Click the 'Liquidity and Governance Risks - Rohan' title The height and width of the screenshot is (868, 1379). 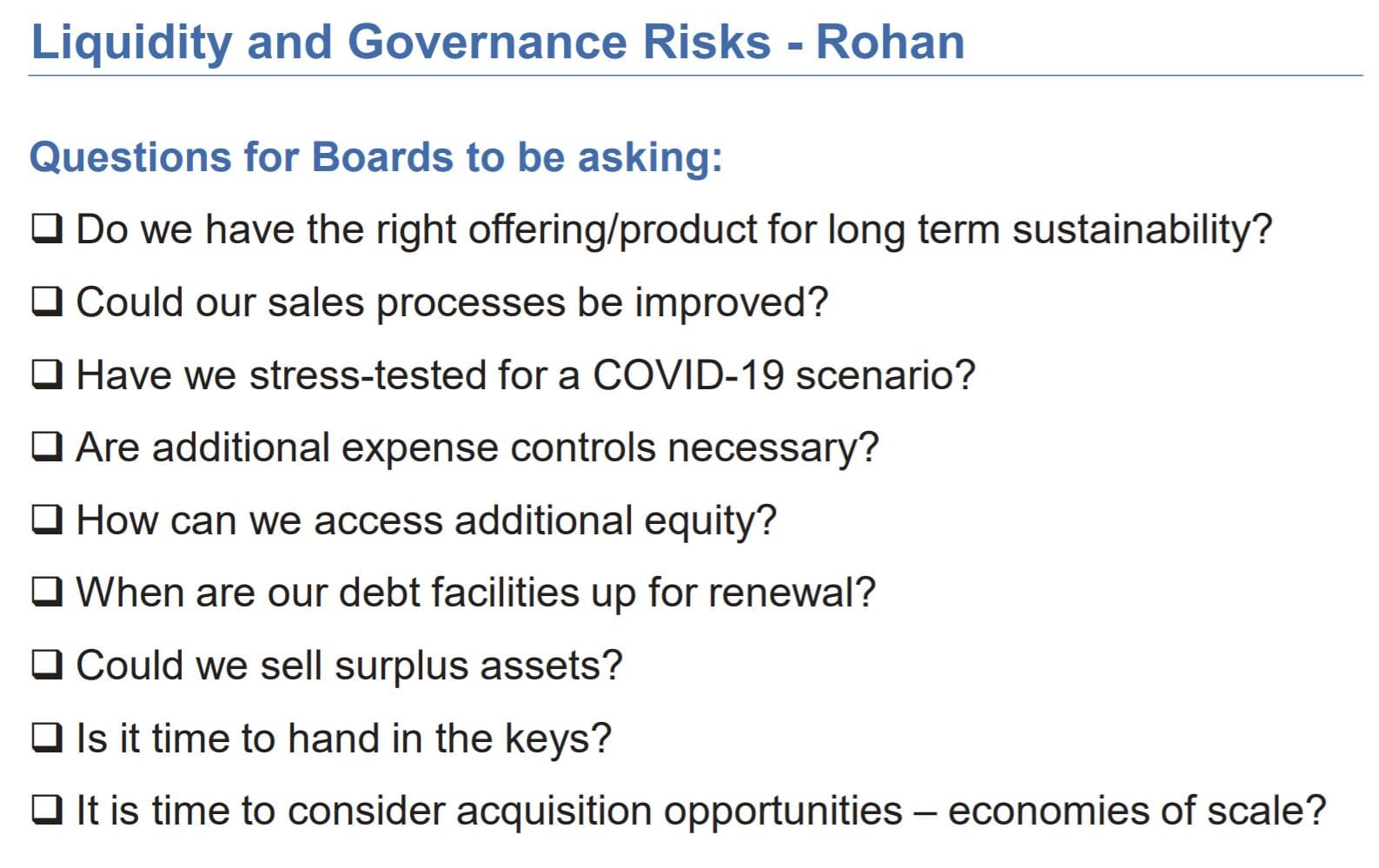tap(497, 42)
